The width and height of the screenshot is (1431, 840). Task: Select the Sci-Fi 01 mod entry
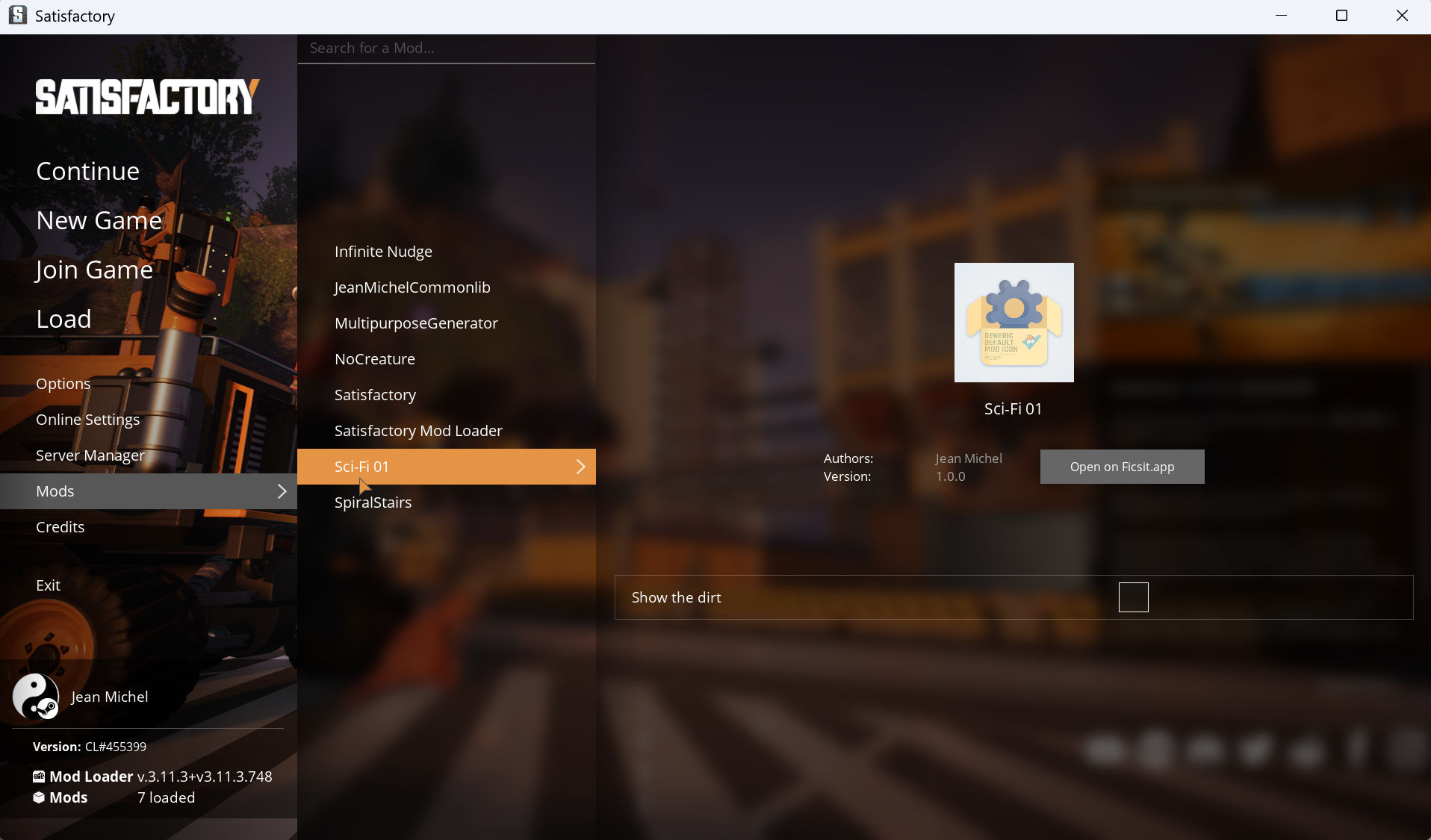tap(447, 467)
